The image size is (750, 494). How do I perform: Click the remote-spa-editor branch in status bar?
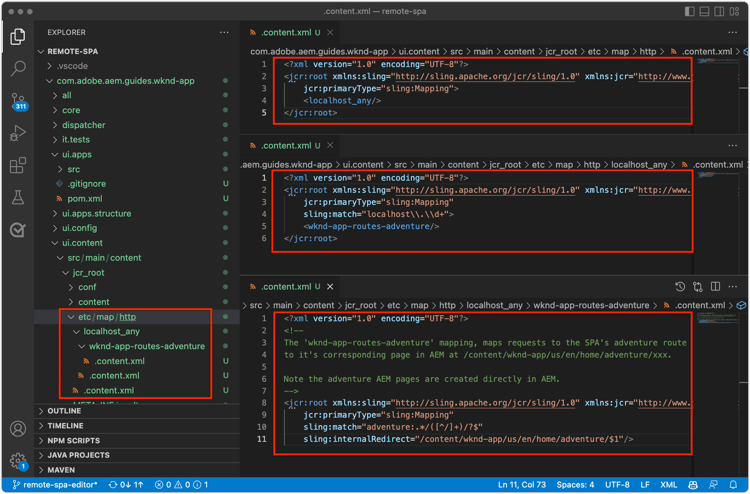click(55, 485)
